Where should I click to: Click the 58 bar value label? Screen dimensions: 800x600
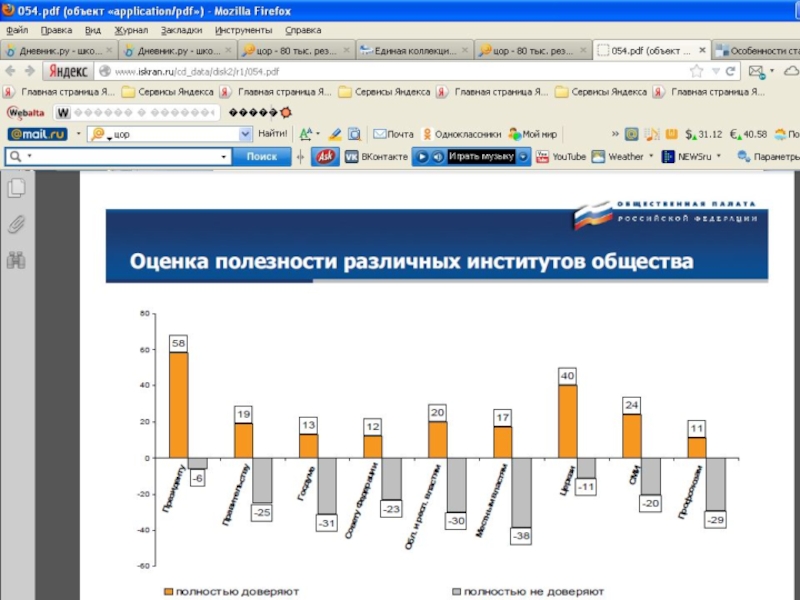179,343
